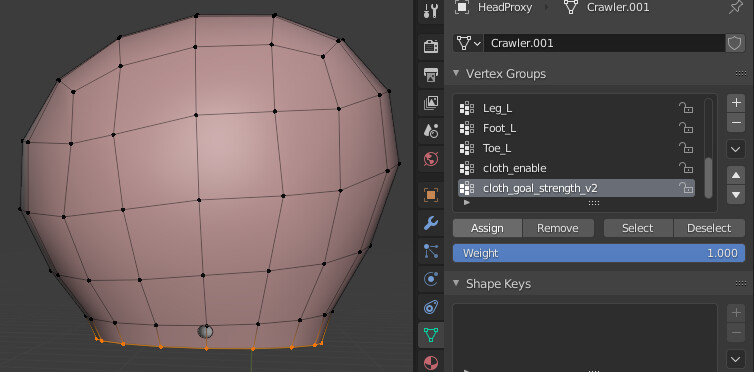Screen dimensions: 754x372
Task: Select the Foot_L vertex group
Action: pyautogui.click(x=576, y=128)
